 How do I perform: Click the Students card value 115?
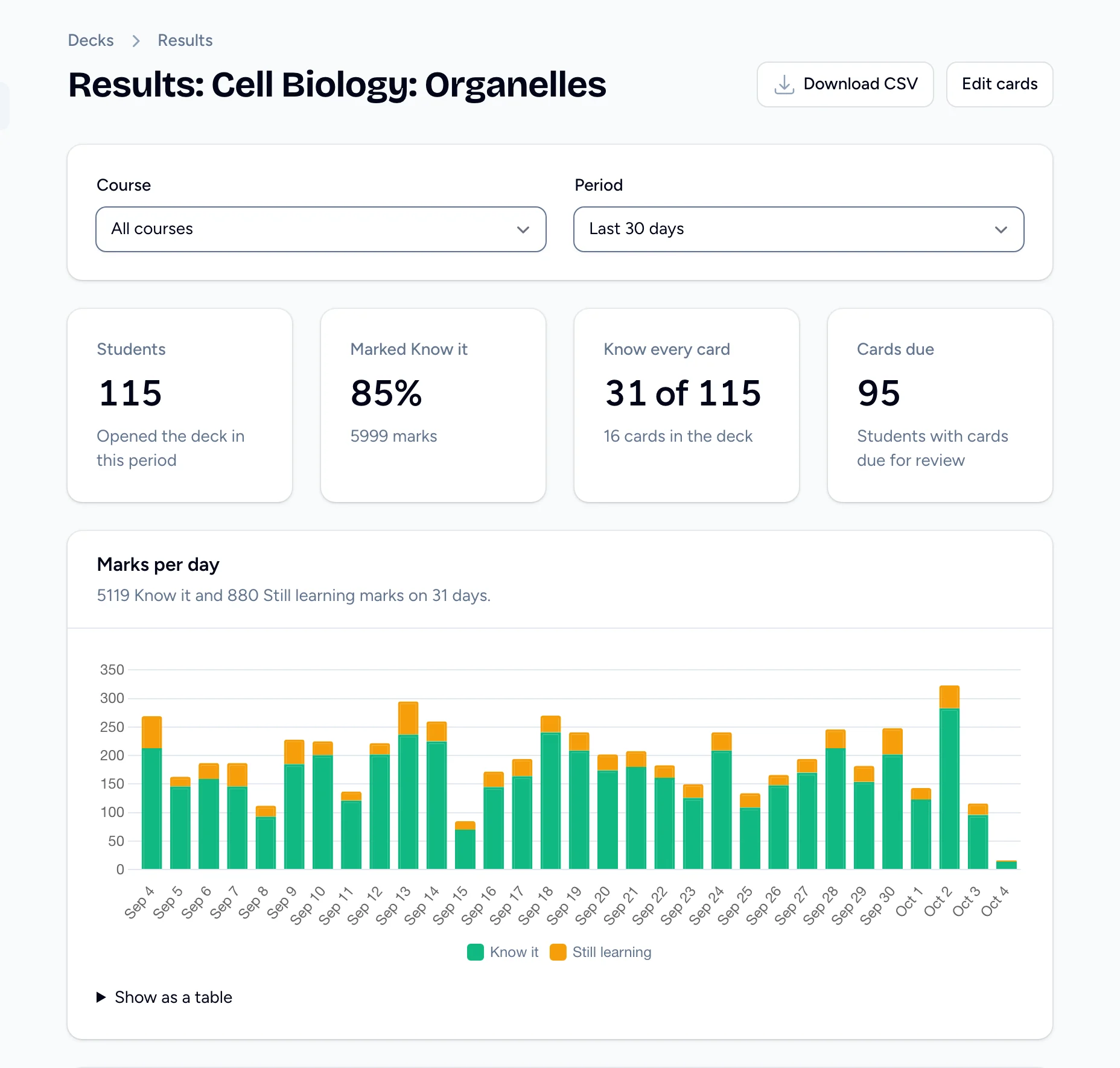point(130,393)
